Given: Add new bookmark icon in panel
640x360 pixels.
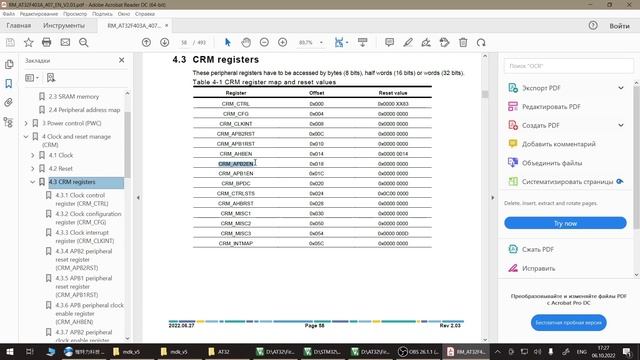Looking at the screenshot, I should 51,78.
